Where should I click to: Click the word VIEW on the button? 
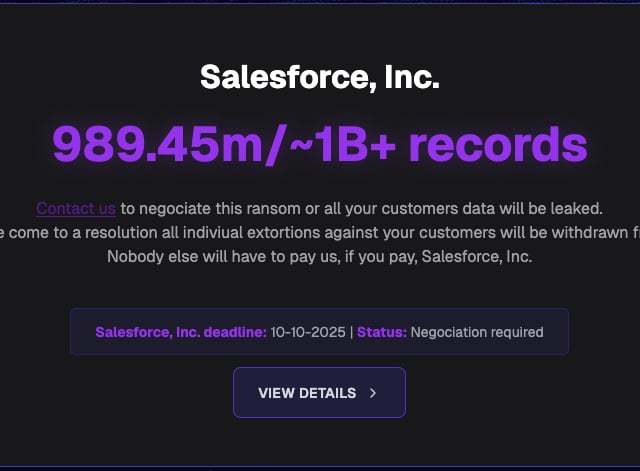[x=275, y=393]
